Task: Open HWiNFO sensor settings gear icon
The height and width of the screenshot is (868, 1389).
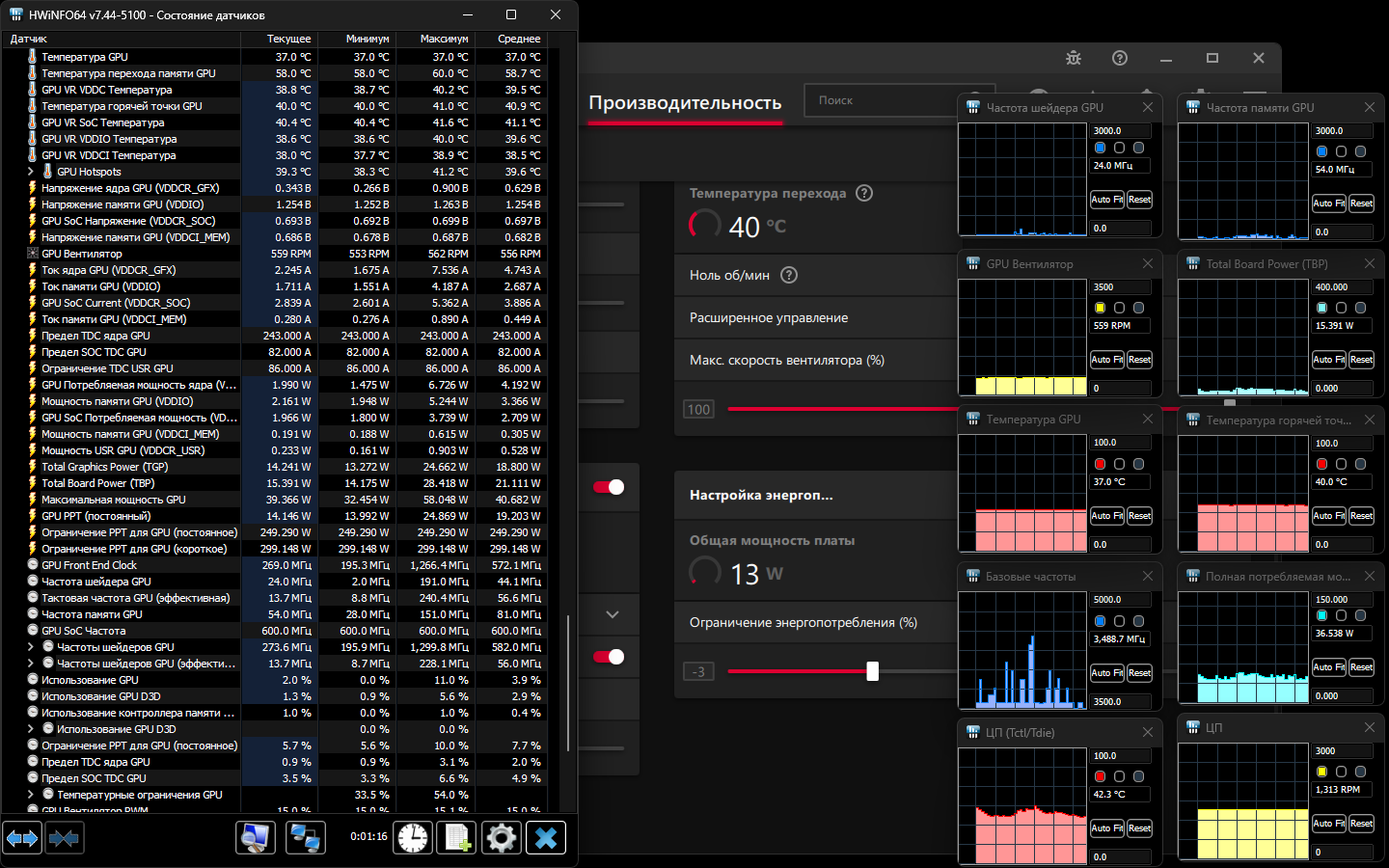Action: pyautogui.click(x=502, y=838)
